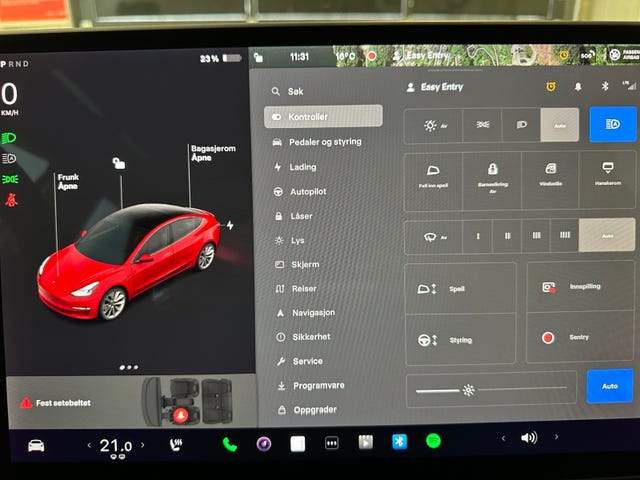Open notifications bell icon
Image resolution: width=640 pixels, height=480 pixels.
[578, 87]
